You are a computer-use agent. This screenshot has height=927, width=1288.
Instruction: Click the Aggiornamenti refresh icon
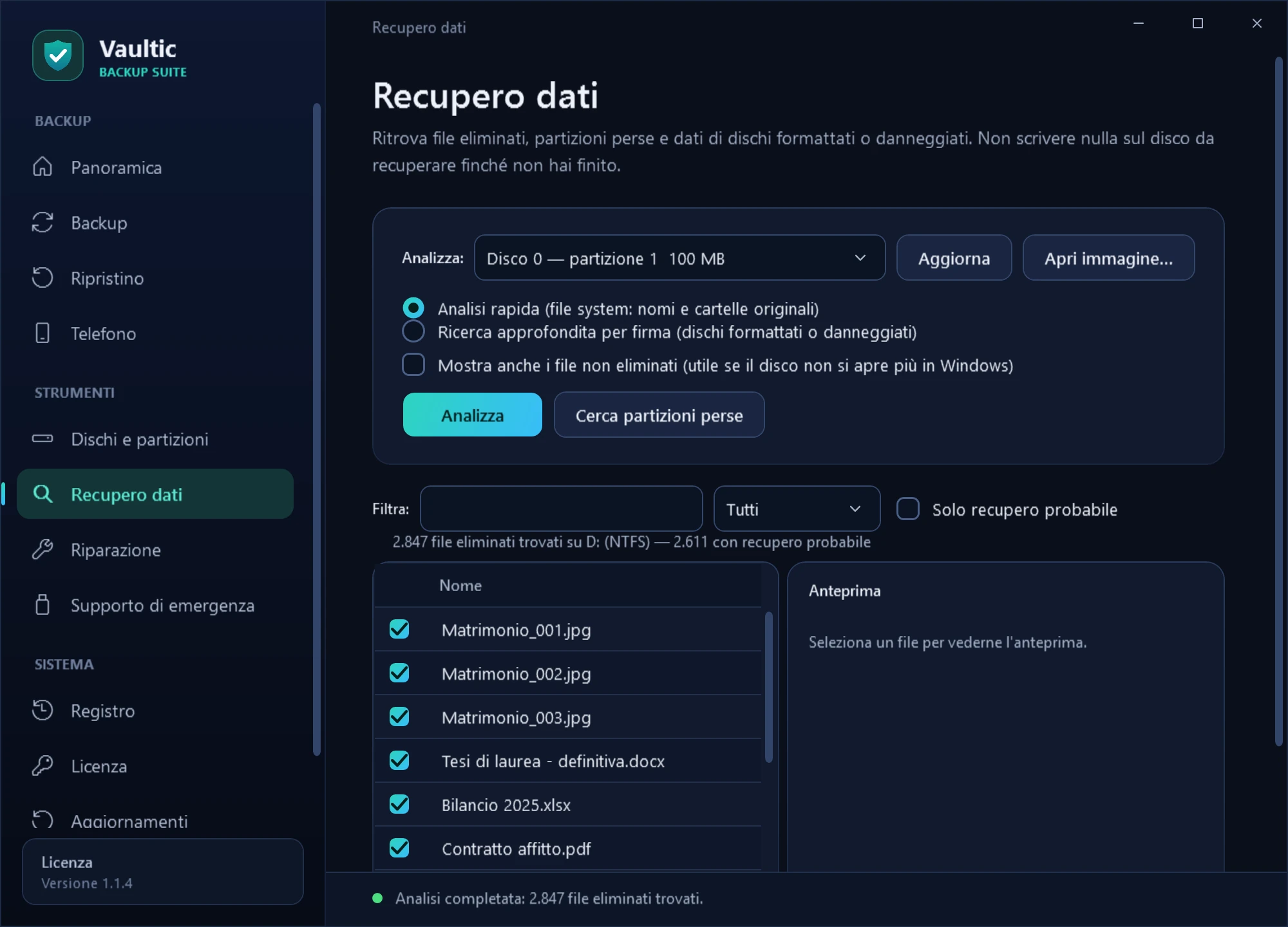coord(43,819)
